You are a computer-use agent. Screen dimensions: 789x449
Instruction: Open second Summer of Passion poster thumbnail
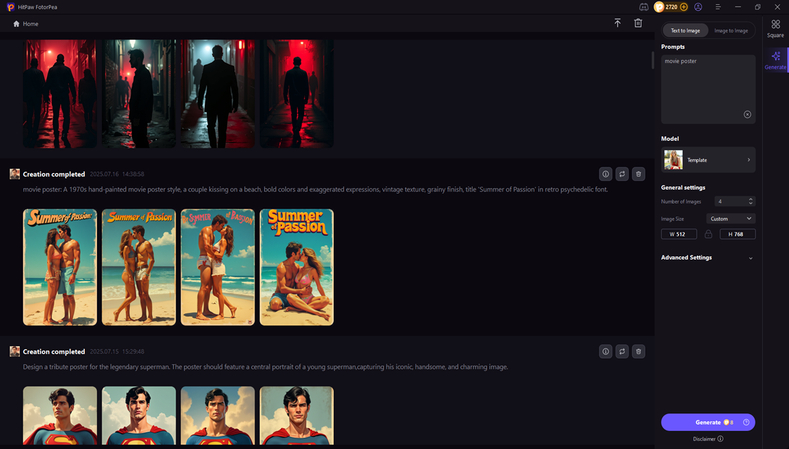pyautogui.click(x=139, y=267)
